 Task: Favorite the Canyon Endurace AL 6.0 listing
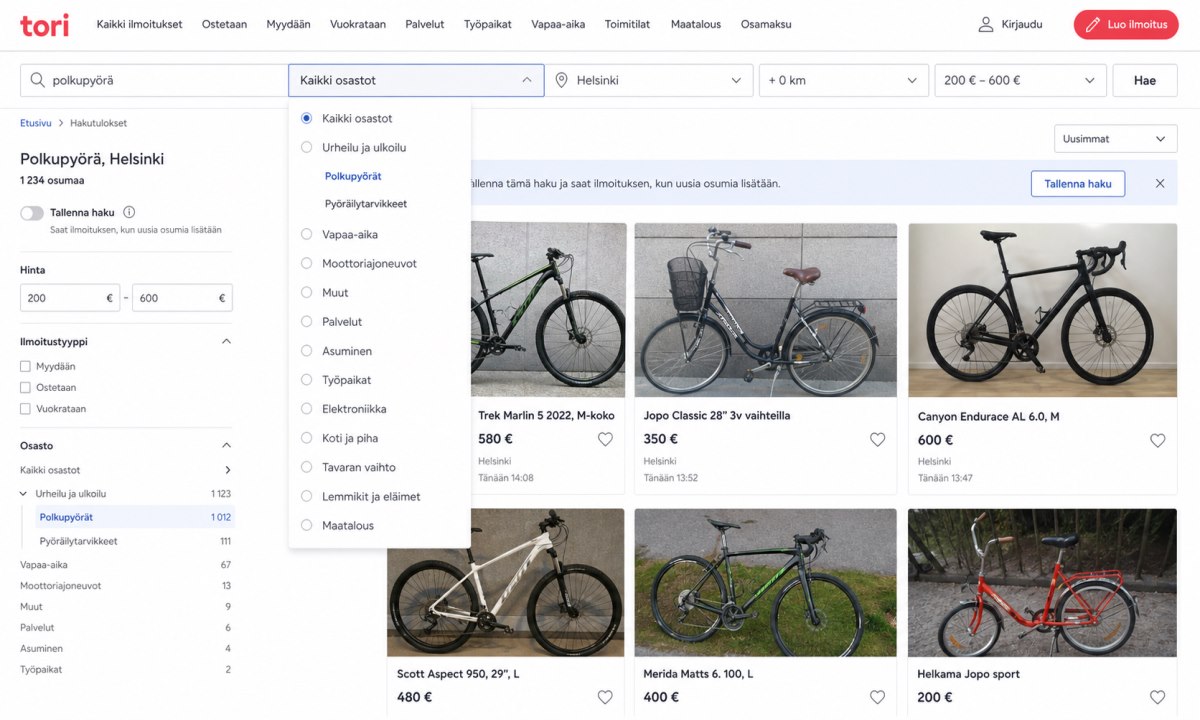tap(1157, 440)
